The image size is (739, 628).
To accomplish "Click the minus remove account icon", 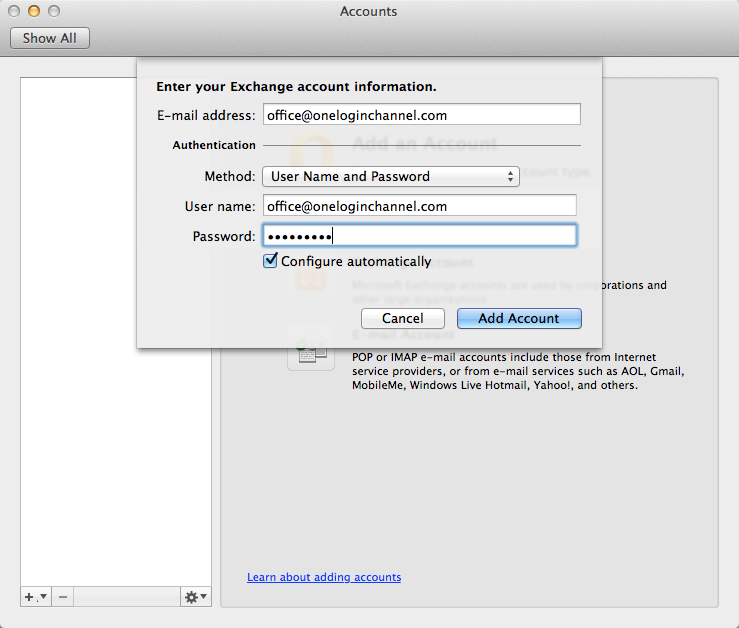I will (63, 597).
